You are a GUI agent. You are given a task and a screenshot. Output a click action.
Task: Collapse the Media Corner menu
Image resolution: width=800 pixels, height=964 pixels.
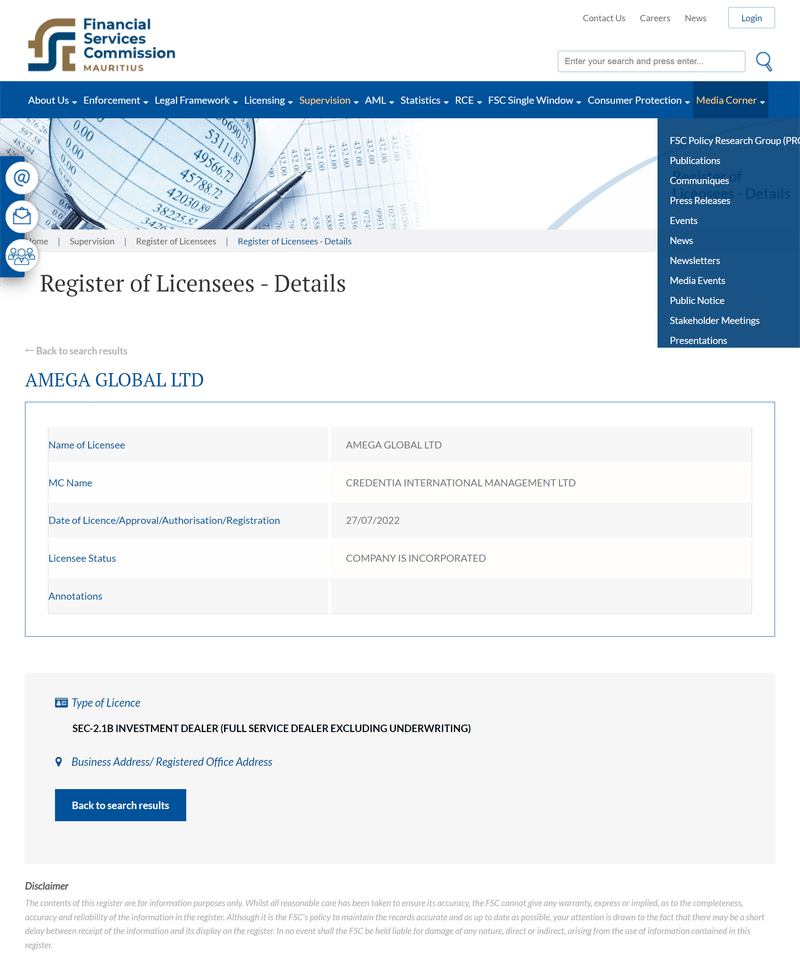tap(731, 100)
